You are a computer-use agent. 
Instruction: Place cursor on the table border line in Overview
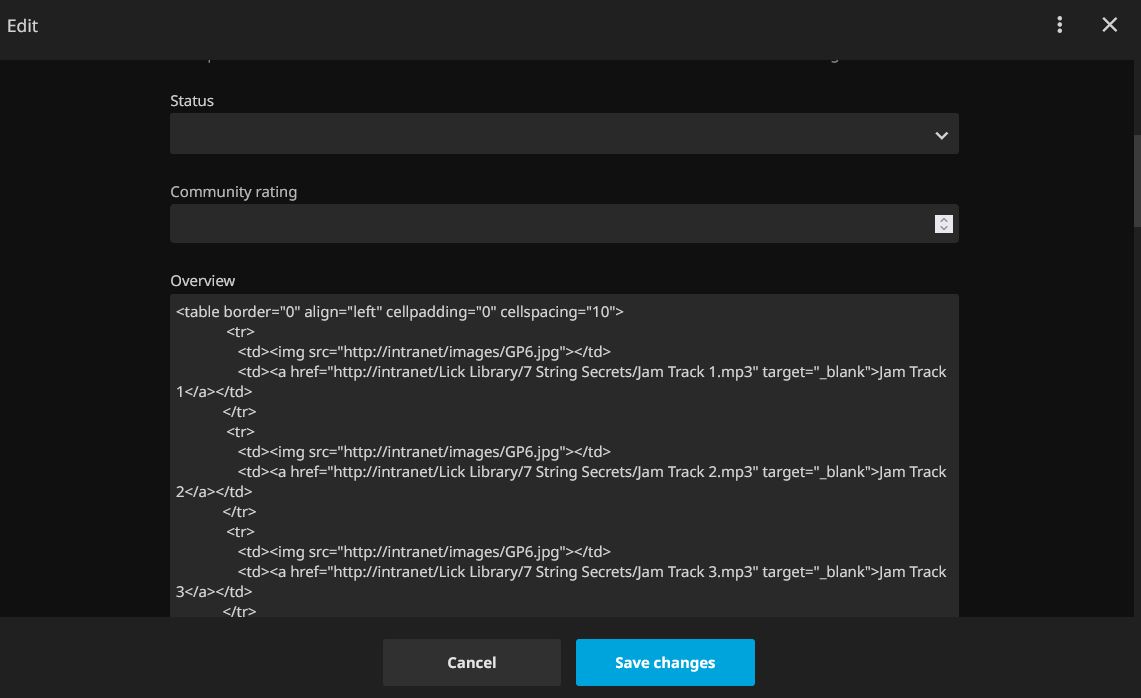pos(262,312)
